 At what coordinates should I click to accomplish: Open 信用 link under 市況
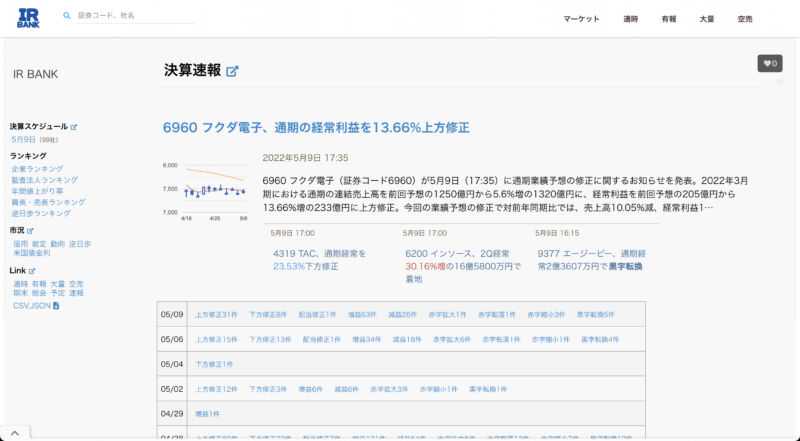click(x=20, y=244)
